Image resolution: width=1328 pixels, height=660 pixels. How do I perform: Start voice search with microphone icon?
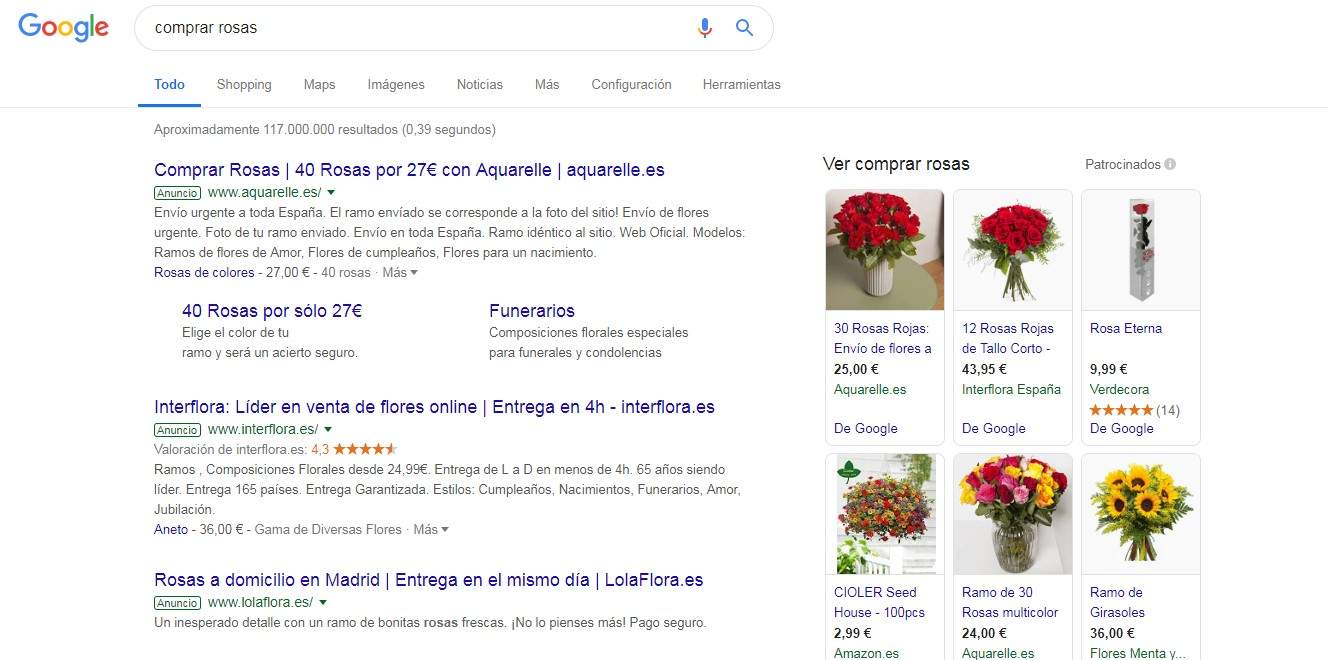[705, 28]
